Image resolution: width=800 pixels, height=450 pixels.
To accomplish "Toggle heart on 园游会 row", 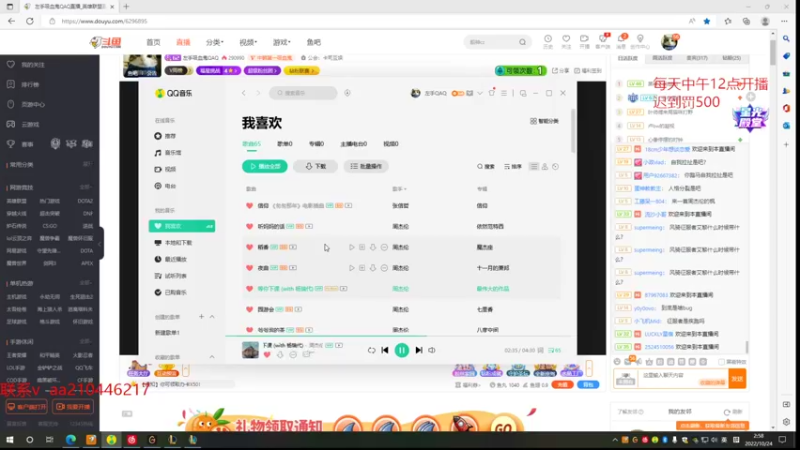I will pos(249,309).
